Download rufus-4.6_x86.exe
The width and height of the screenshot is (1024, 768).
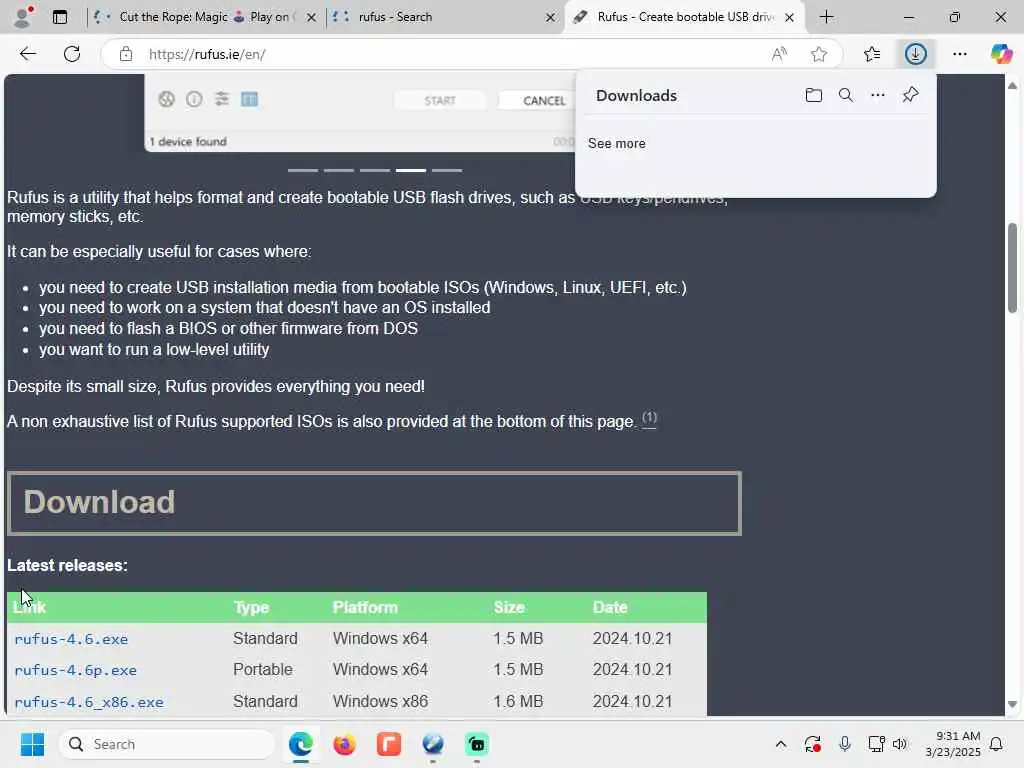coord(89,702)
